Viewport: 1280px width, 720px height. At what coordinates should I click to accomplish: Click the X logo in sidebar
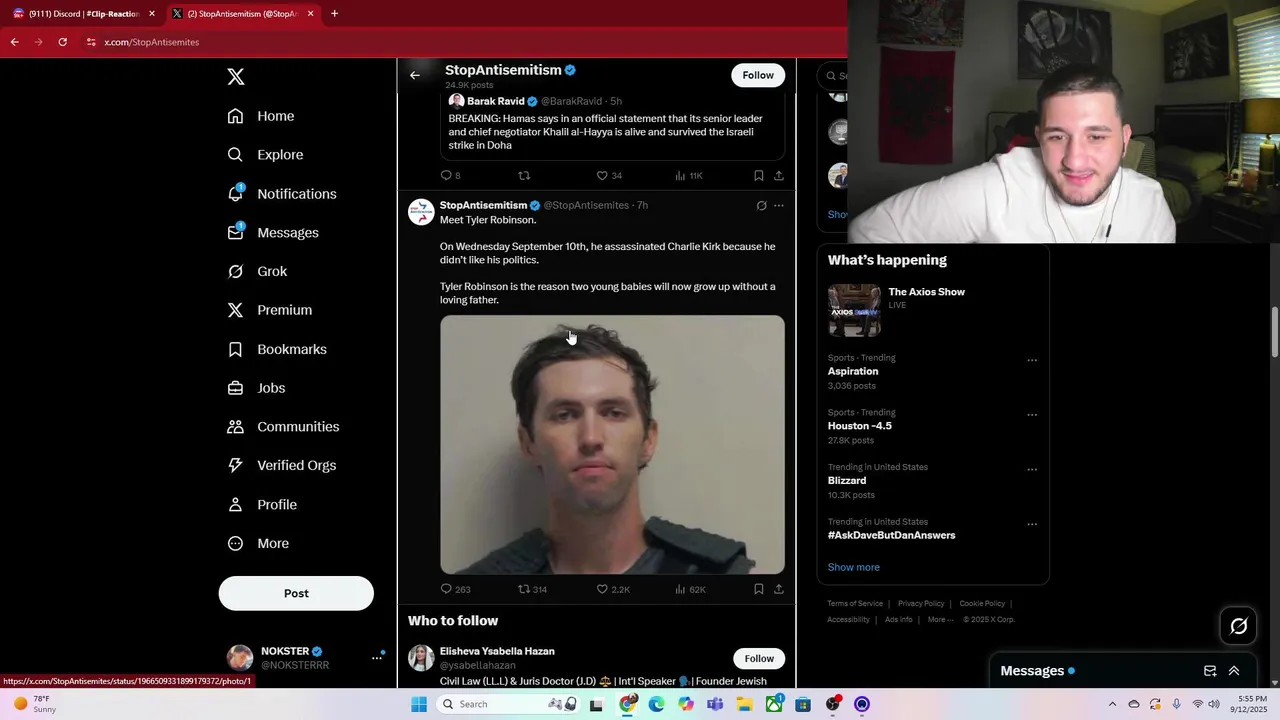(x=235, y=77)
